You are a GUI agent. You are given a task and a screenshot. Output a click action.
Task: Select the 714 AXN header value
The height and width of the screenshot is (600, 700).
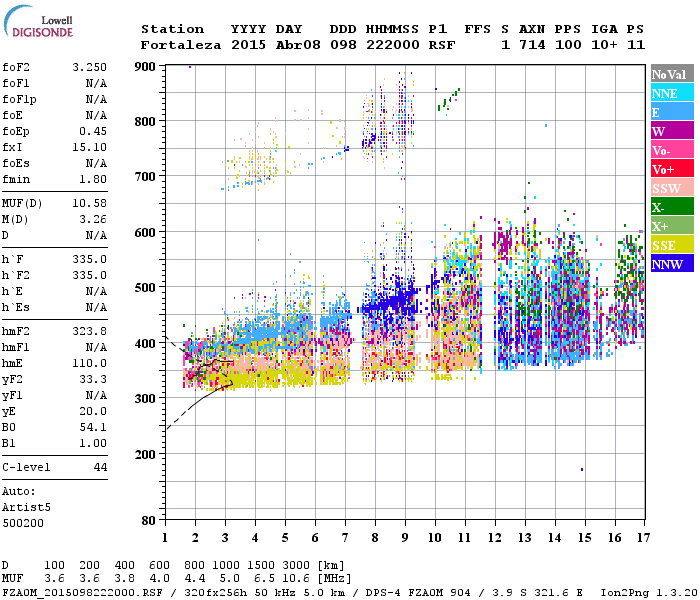(x=533, y=45)
